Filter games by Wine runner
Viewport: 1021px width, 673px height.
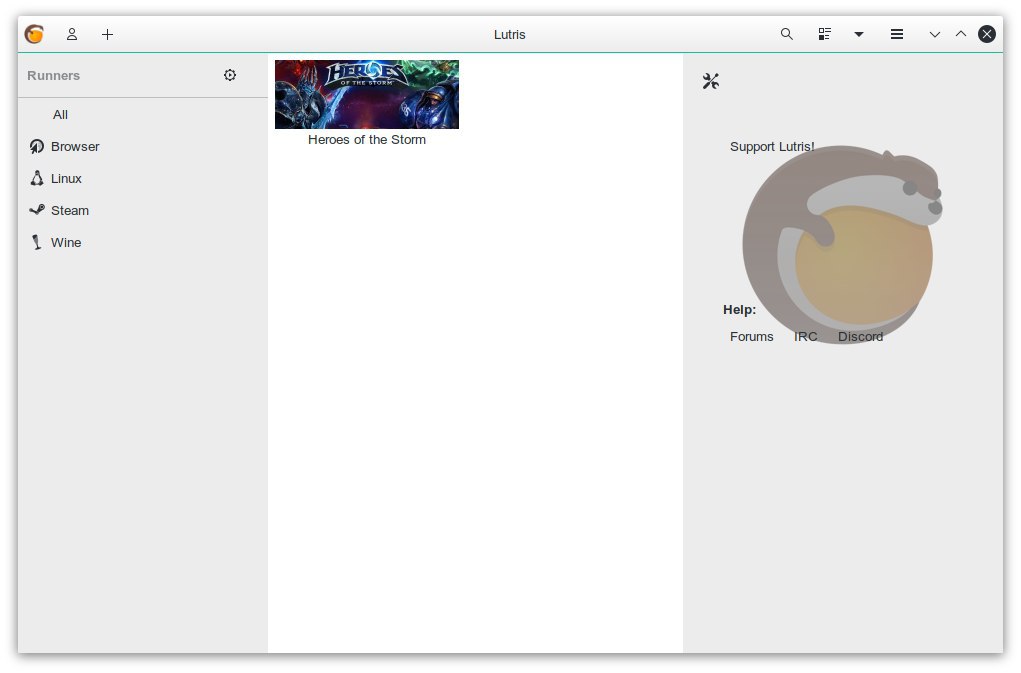pyautogui.click(x=143, y=242)
